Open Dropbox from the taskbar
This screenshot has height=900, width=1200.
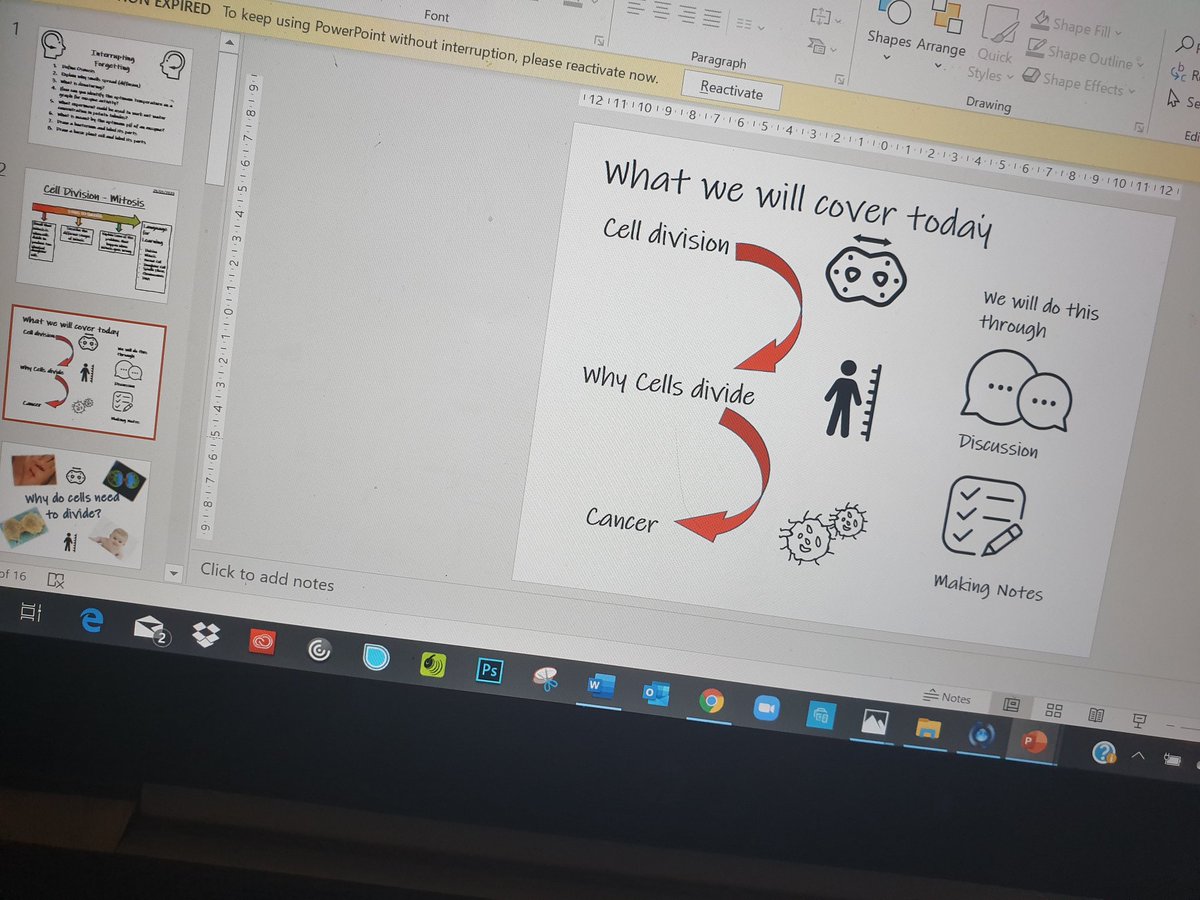coord(206,635)
